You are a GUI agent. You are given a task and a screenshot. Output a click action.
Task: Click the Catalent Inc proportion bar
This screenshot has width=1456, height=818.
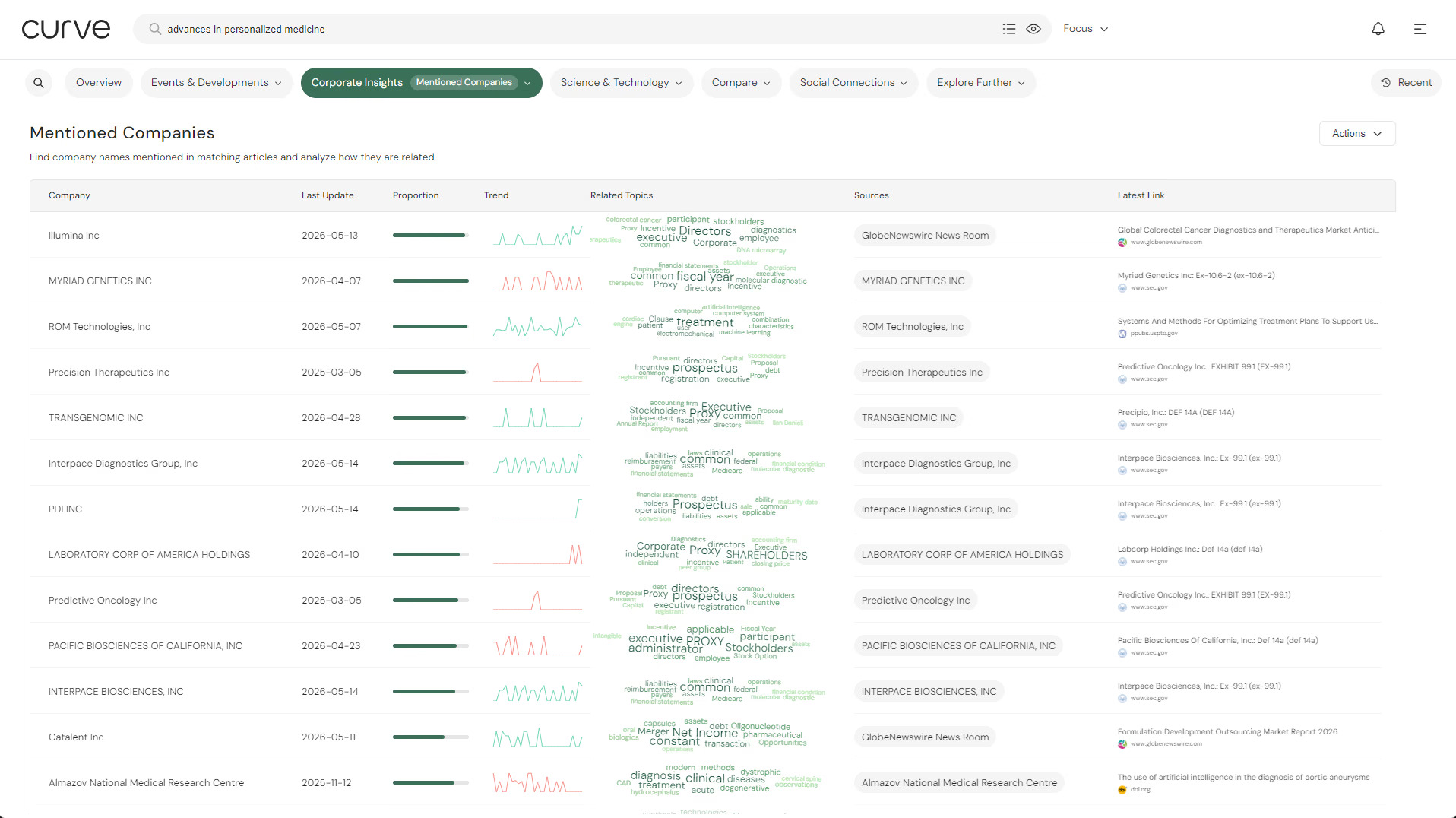(431, 737)
